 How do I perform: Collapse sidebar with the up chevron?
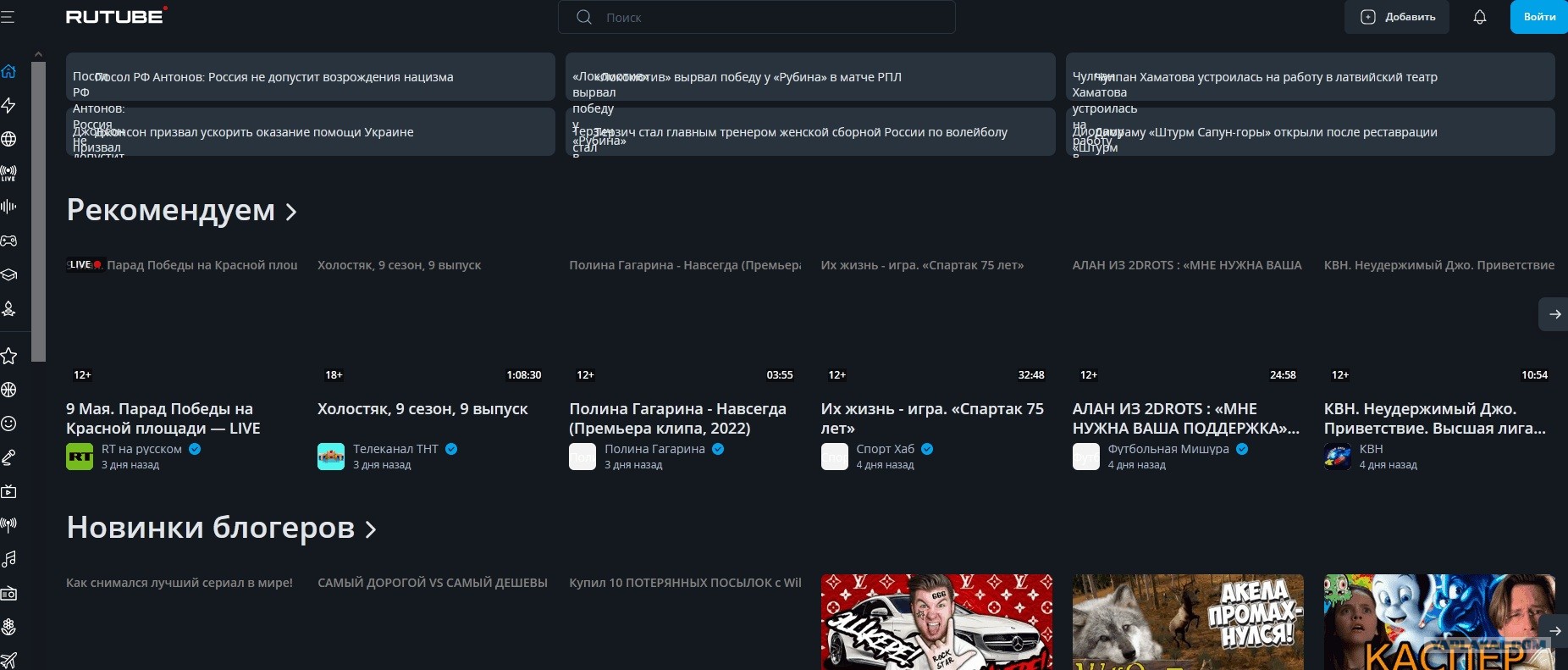point(38,54)
